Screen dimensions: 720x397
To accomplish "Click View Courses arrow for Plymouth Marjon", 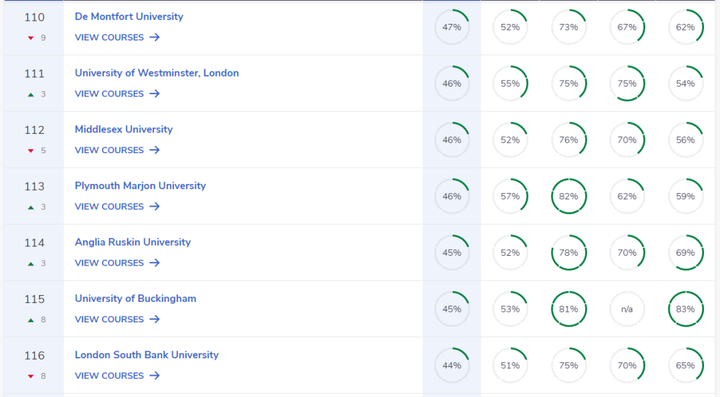I will tap(155, 207).
